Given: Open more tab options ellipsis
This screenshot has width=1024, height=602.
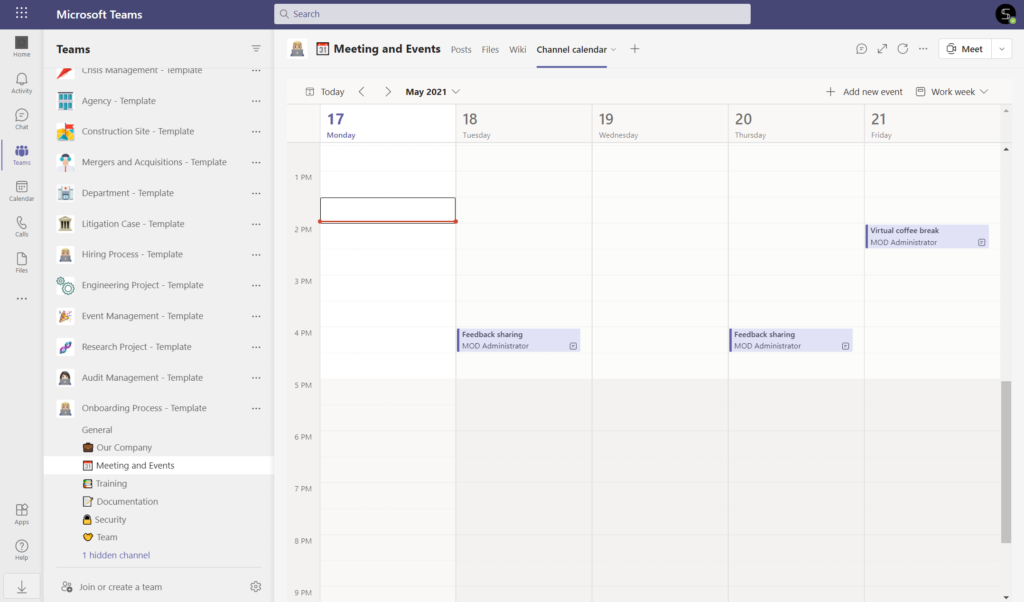Looking at the screenshot, I should click(923, 49).
